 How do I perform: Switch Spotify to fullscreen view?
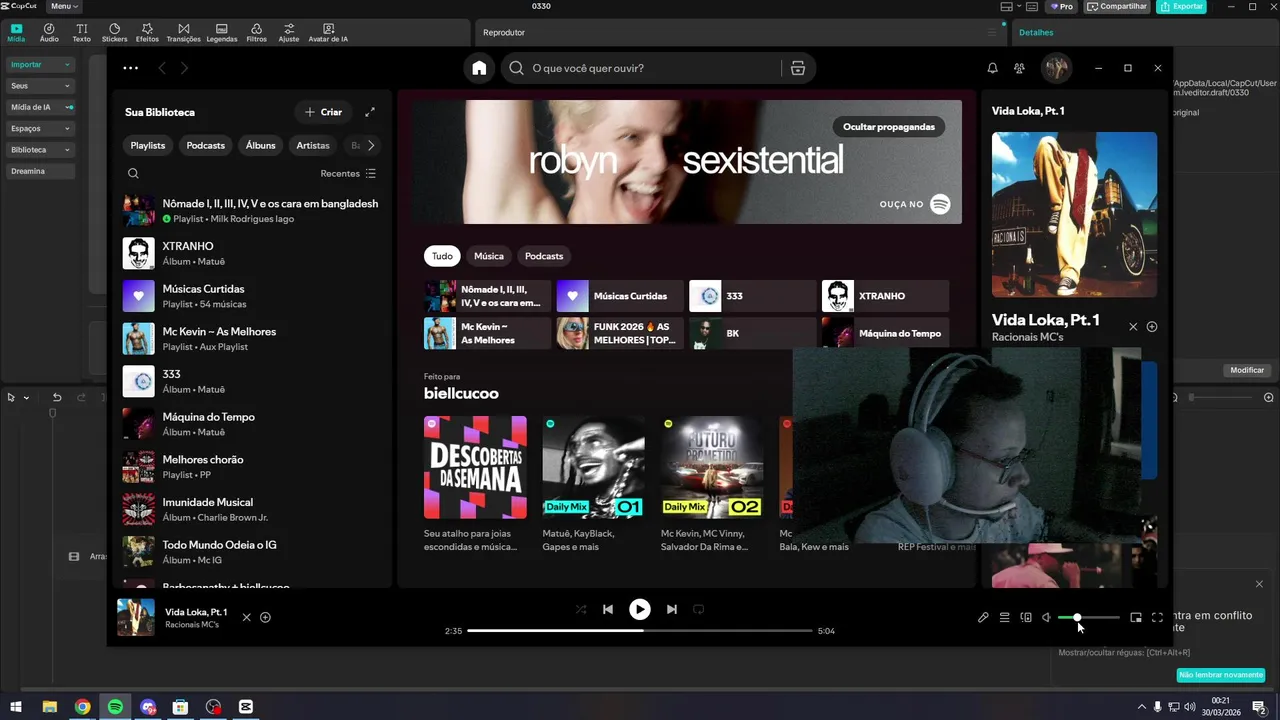point(1157,618)
